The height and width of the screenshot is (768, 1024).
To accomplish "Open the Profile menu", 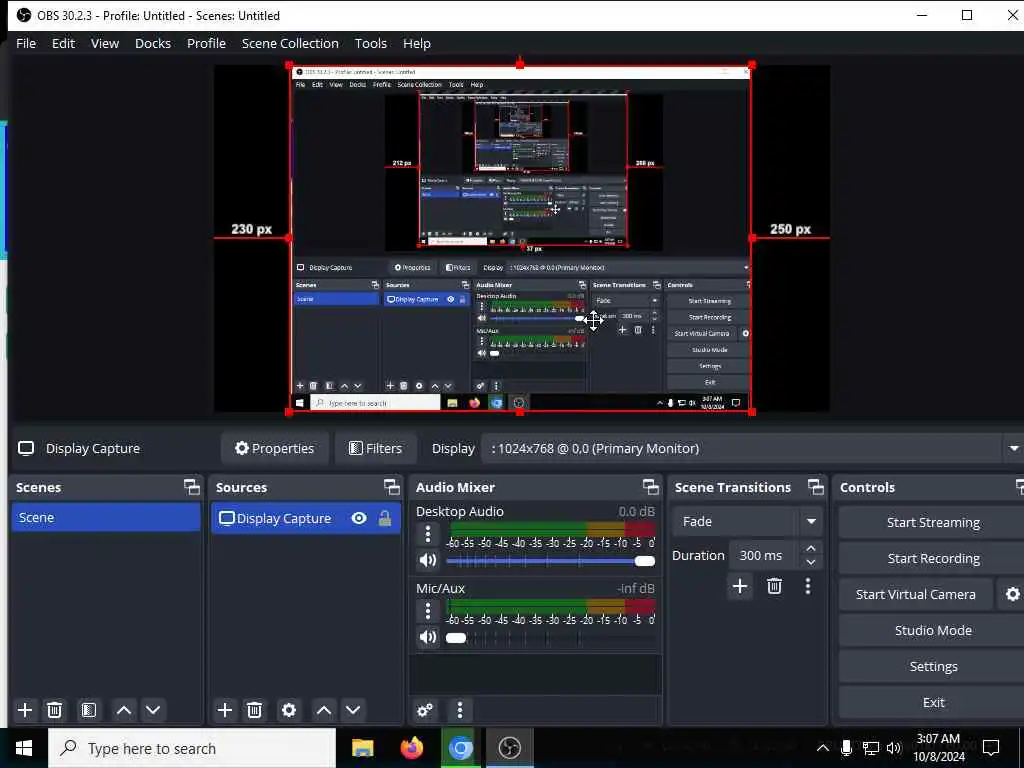I will [x=206, y=43].
